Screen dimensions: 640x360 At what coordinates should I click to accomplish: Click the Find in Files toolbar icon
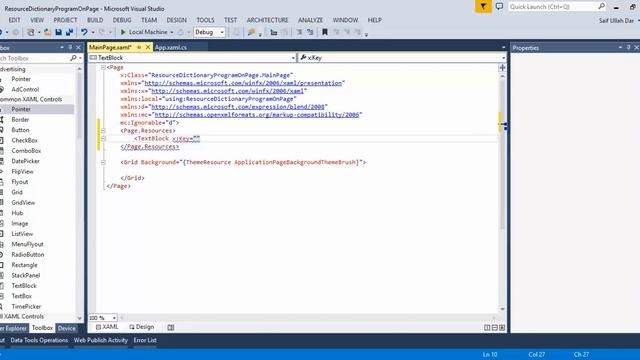coord(251,32)
